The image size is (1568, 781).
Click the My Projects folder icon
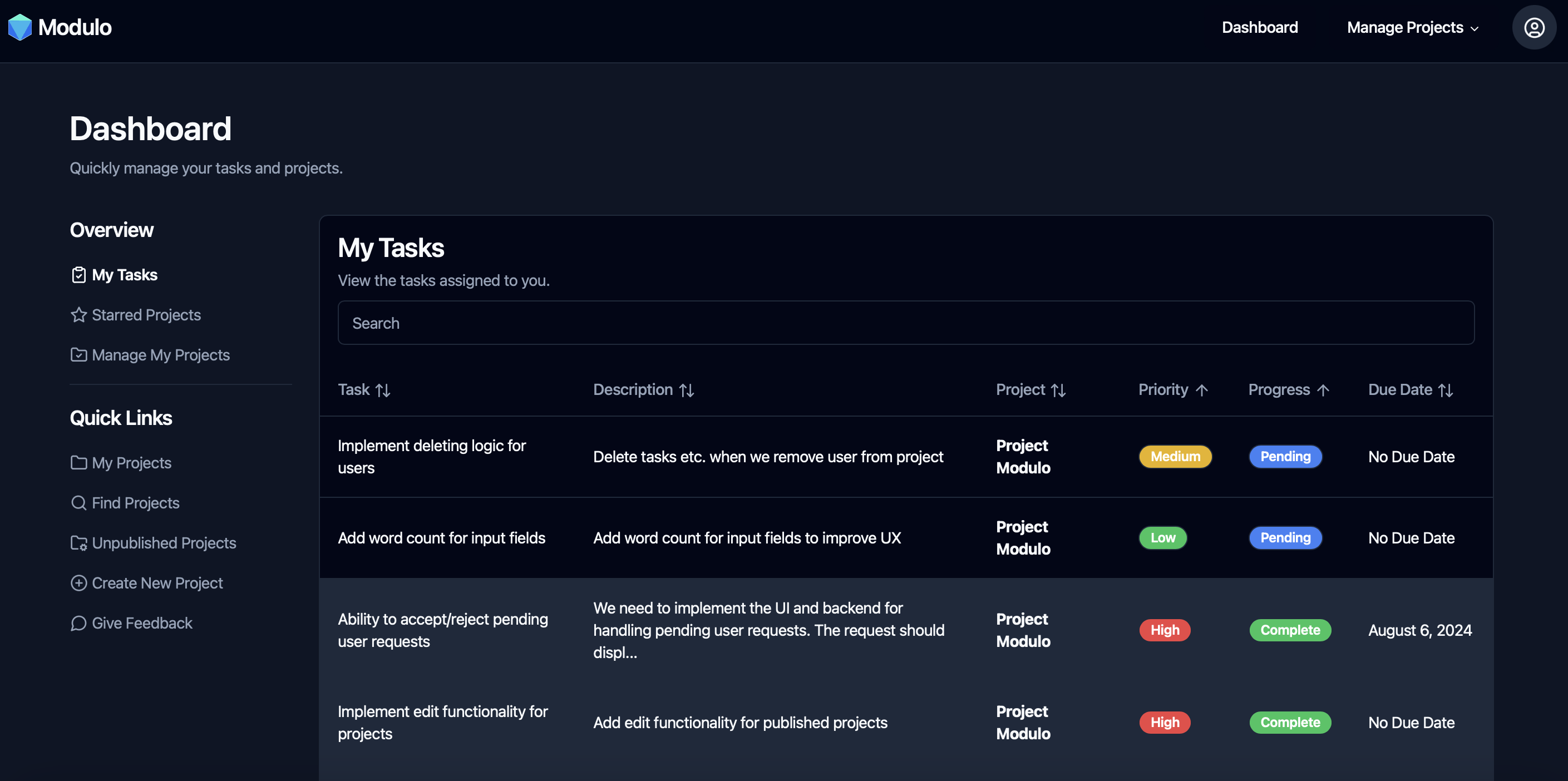[78, 463]
